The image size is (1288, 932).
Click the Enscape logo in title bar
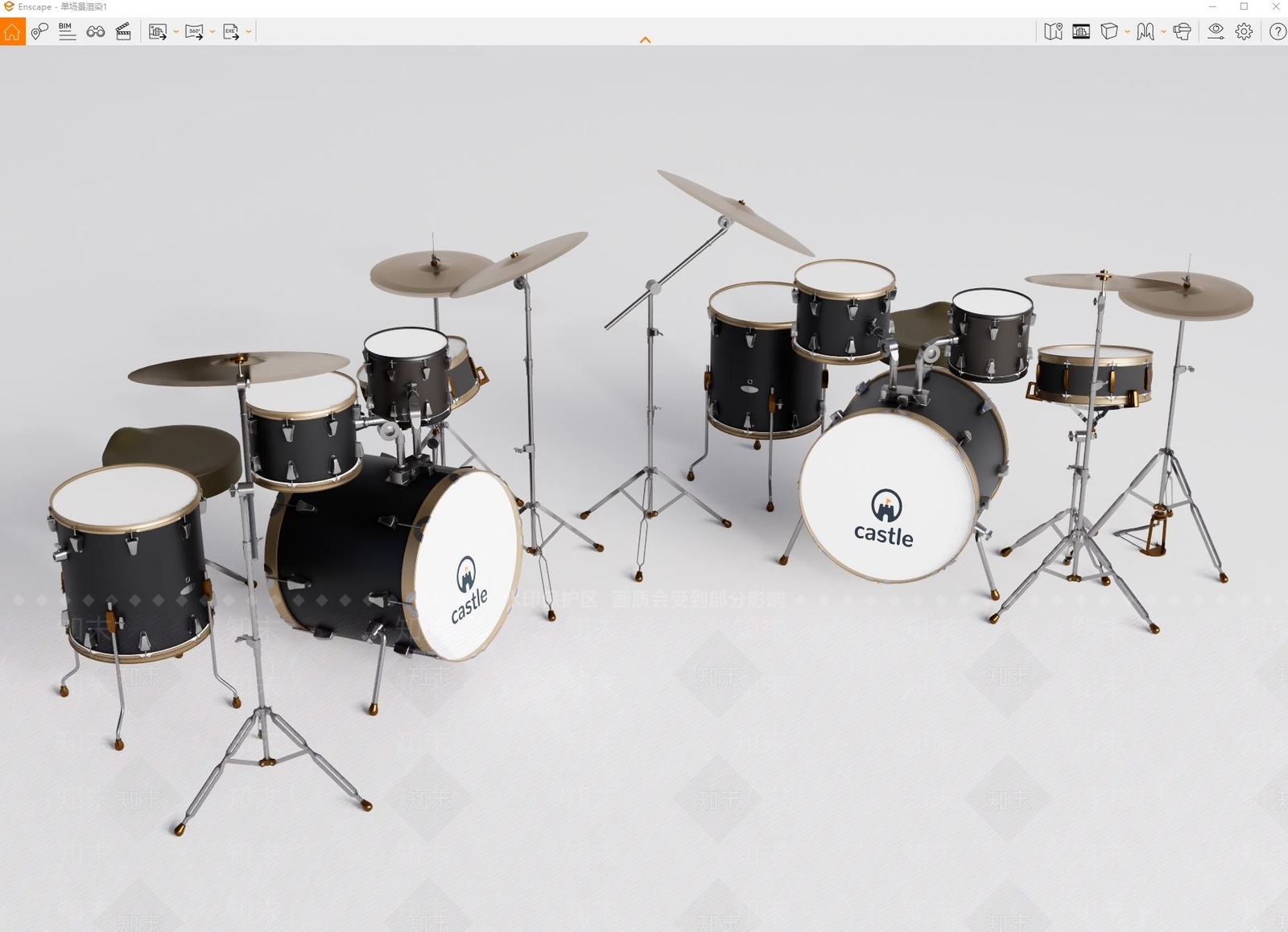click(x=9, y=6)
